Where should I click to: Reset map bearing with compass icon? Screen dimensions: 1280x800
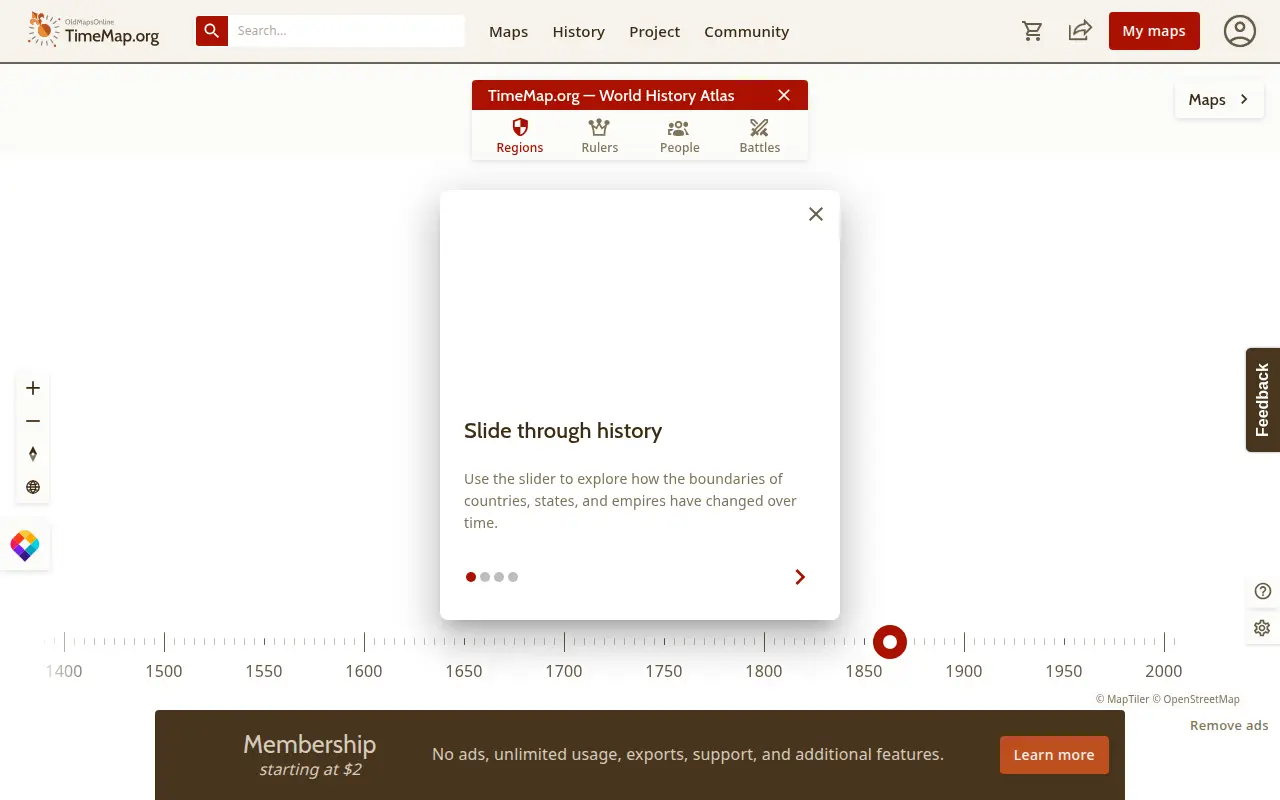coord(33,454)
